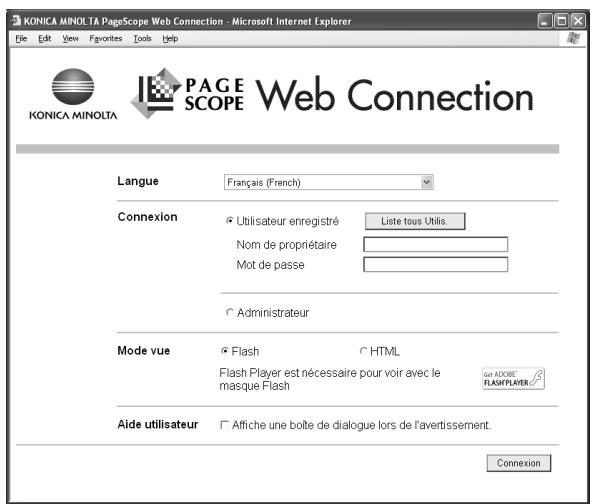593x504 pixels.
Task: Select the Administrateur radio button
Action: click(x=229, y=312)
